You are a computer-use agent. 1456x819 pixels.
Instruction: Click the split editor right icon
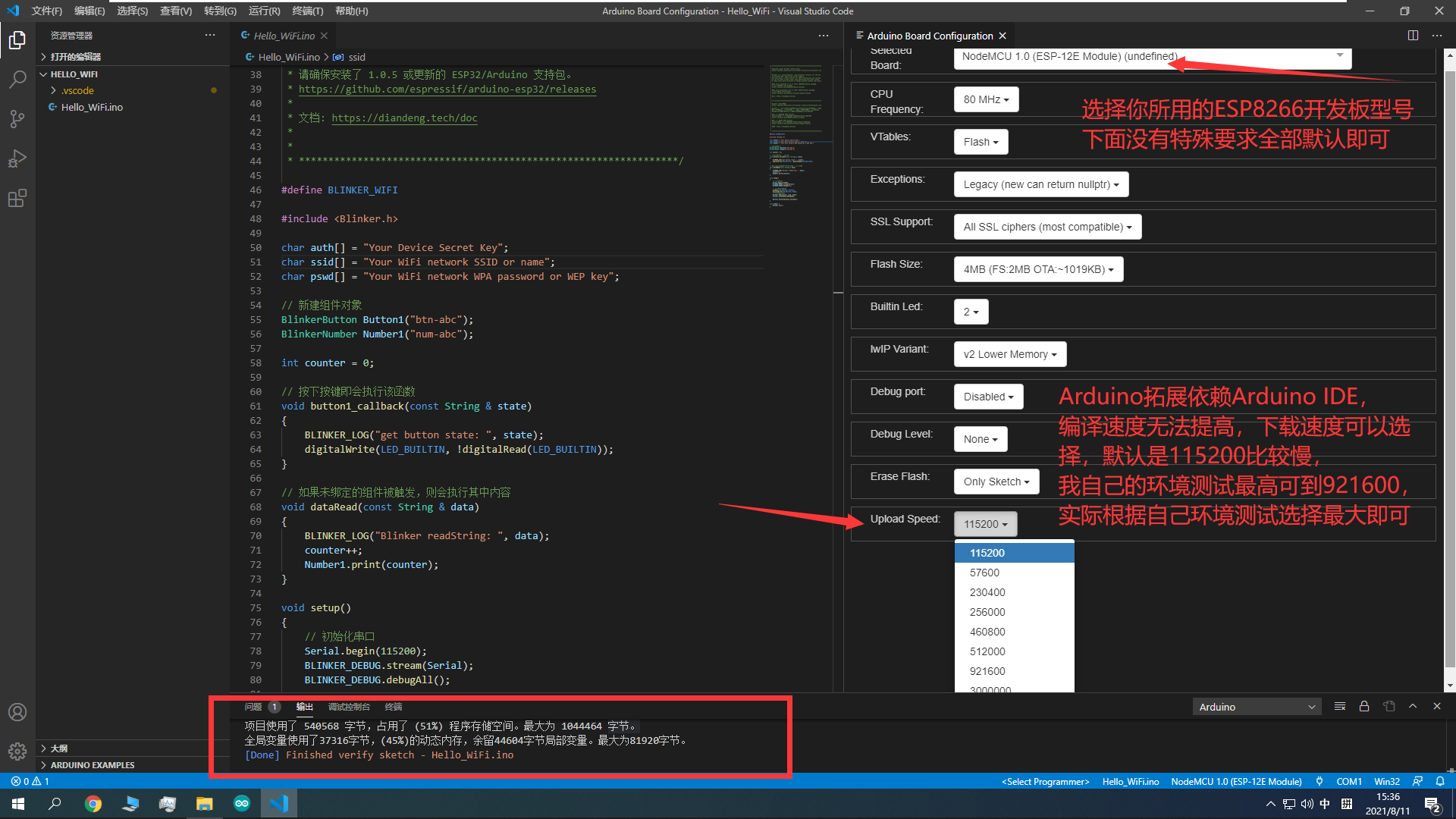pyautogui.click(x=1413, y=36)
